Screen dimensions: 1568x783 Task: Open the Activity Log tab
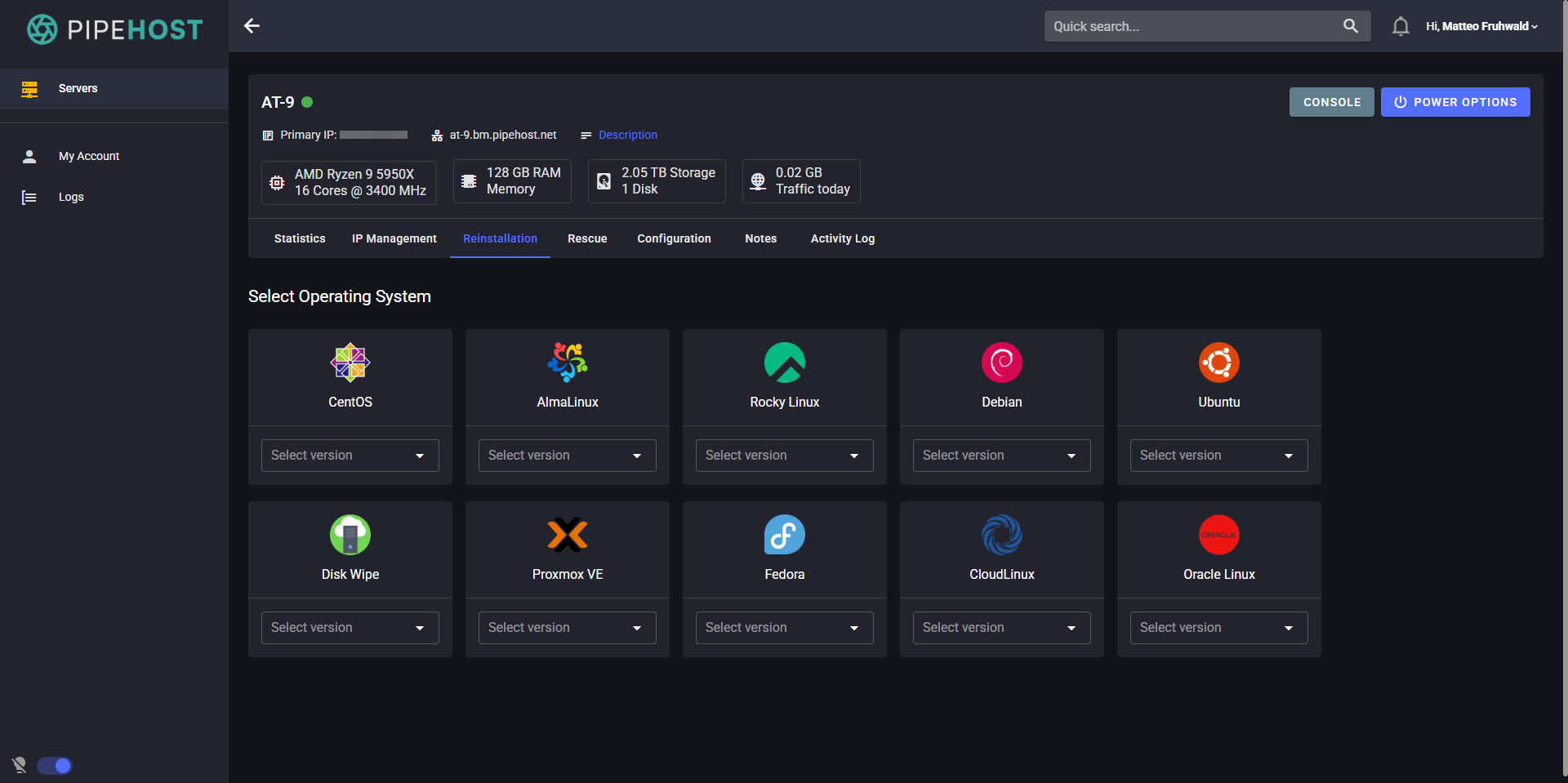[842, 238]
